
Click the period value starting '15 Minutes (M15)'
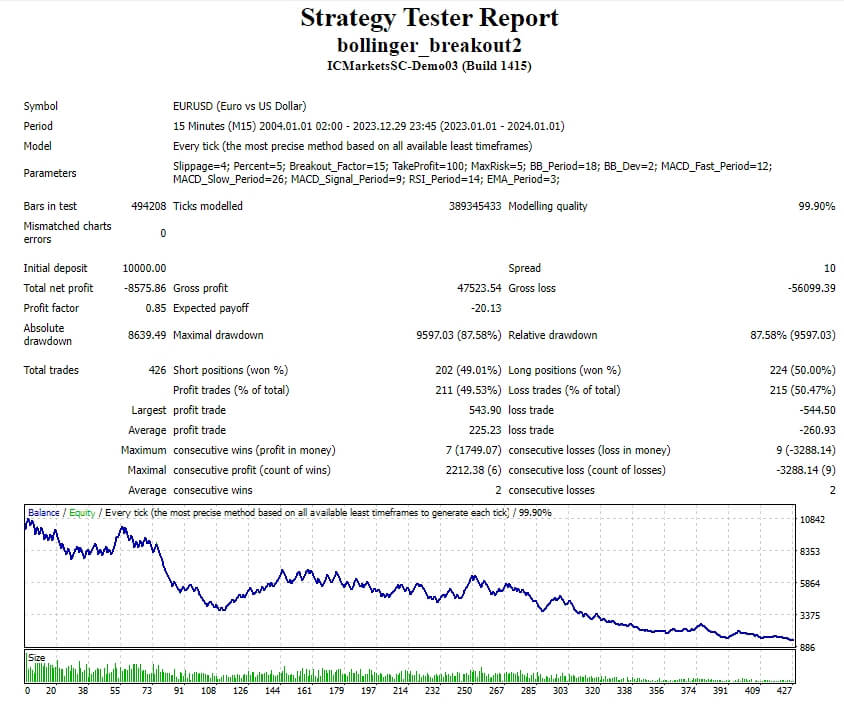point(369,126)
